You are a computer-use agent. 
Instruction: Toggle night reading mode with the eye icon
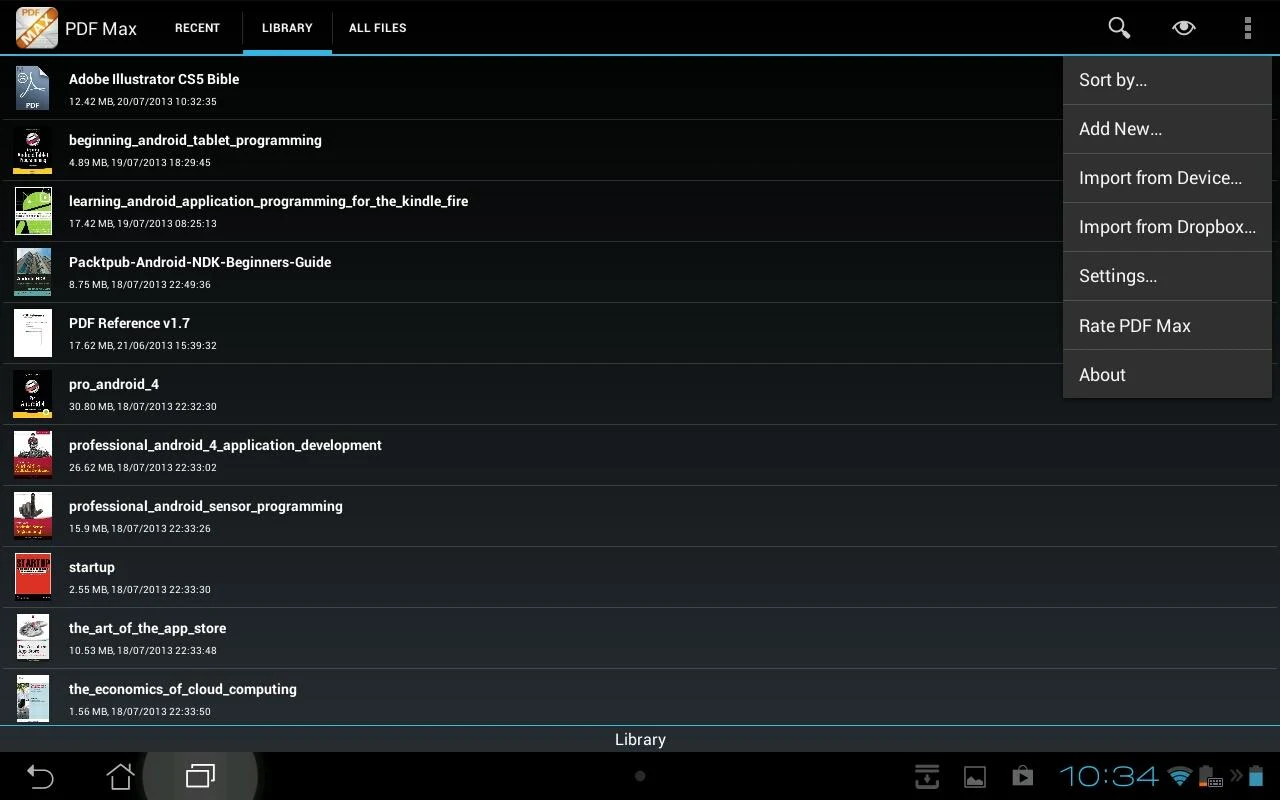point(1183,27)
